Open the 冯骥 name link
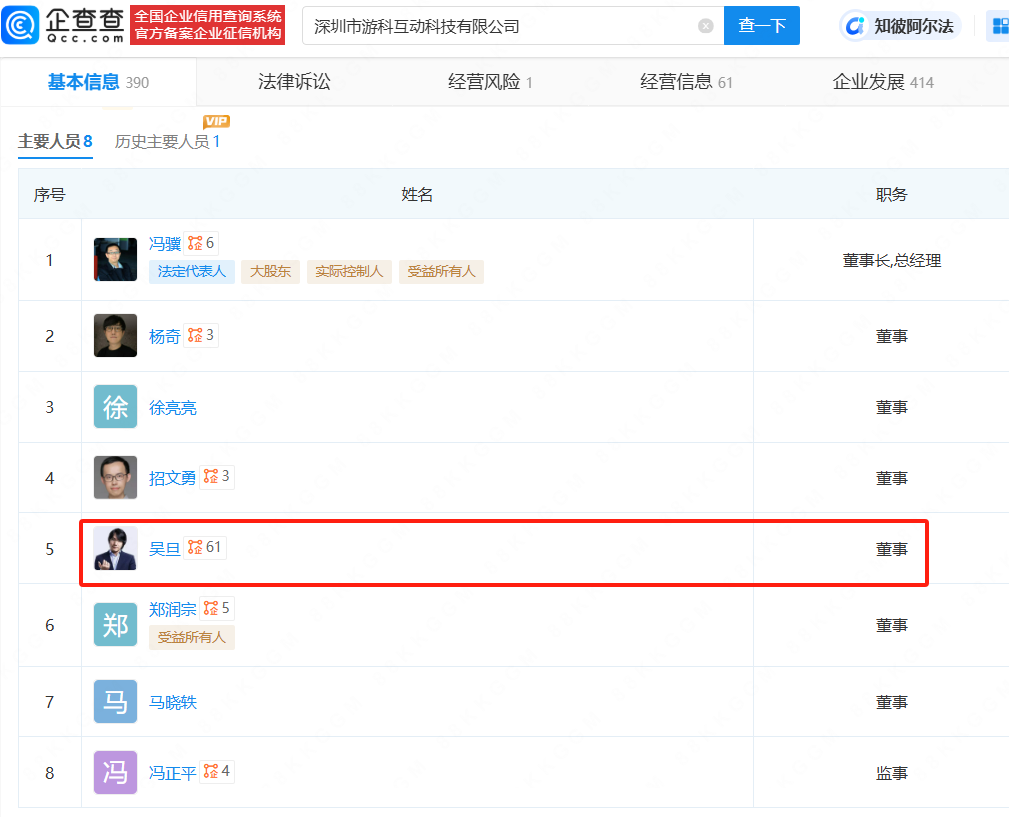The width and height of the screenshot is (1009, 817). pos(165,244)
